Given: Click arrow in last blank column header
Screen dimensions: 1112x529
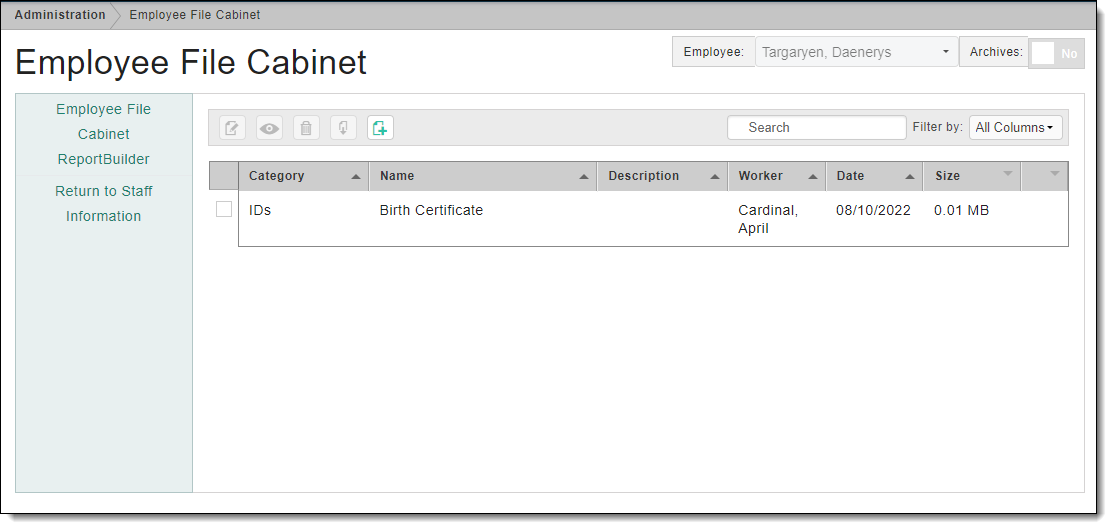Looking at the screenshot, I should [1055, 174].
